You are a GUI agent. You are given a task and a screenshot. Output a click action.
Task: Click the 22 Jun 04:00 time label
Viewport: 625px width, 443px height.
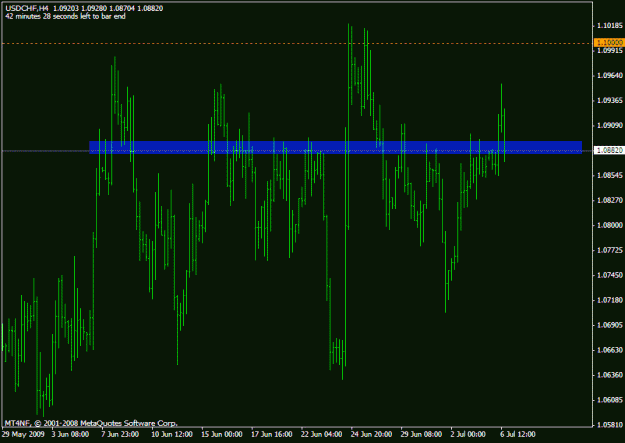click(321, 434)
